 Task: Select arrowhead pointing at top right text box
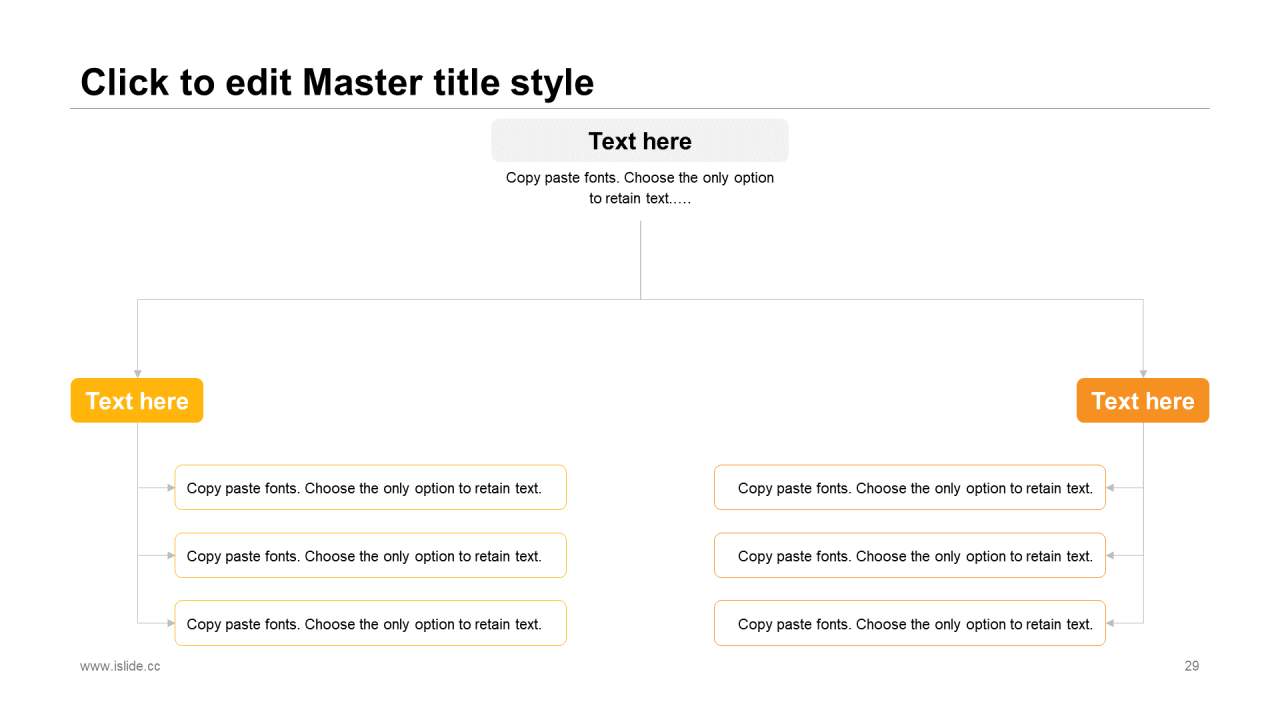[x=1110, y=488]
